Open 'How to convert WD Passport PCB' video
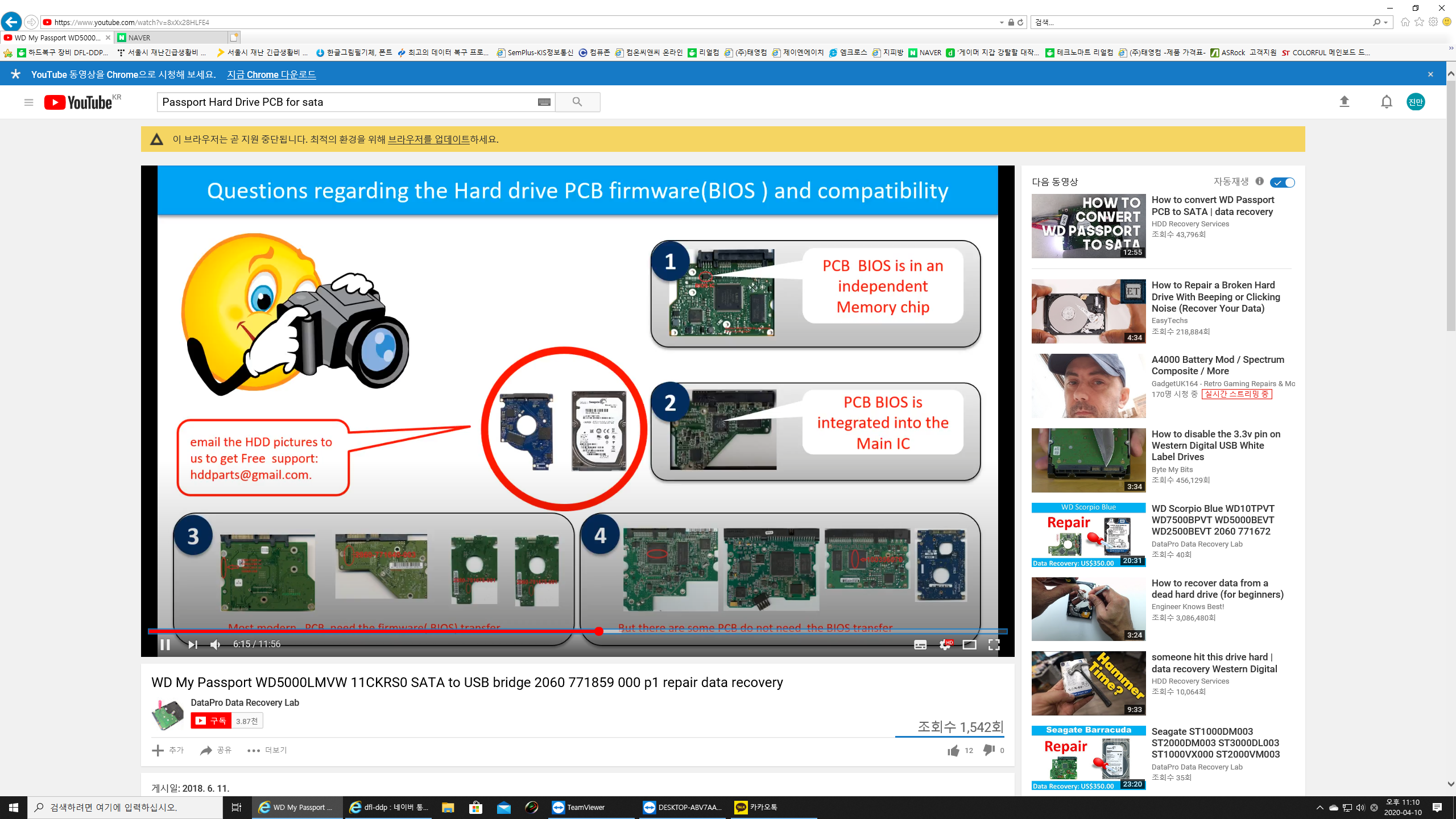Viewport: 1456px width, 819px height. pos(1212,206)
